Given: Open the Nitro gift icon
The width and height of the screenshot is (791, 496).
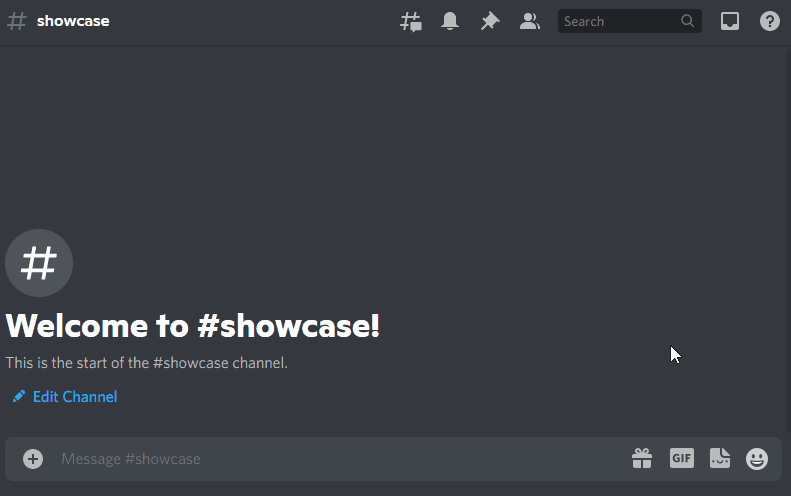Looking at the screenshot, I should point(641,459).
